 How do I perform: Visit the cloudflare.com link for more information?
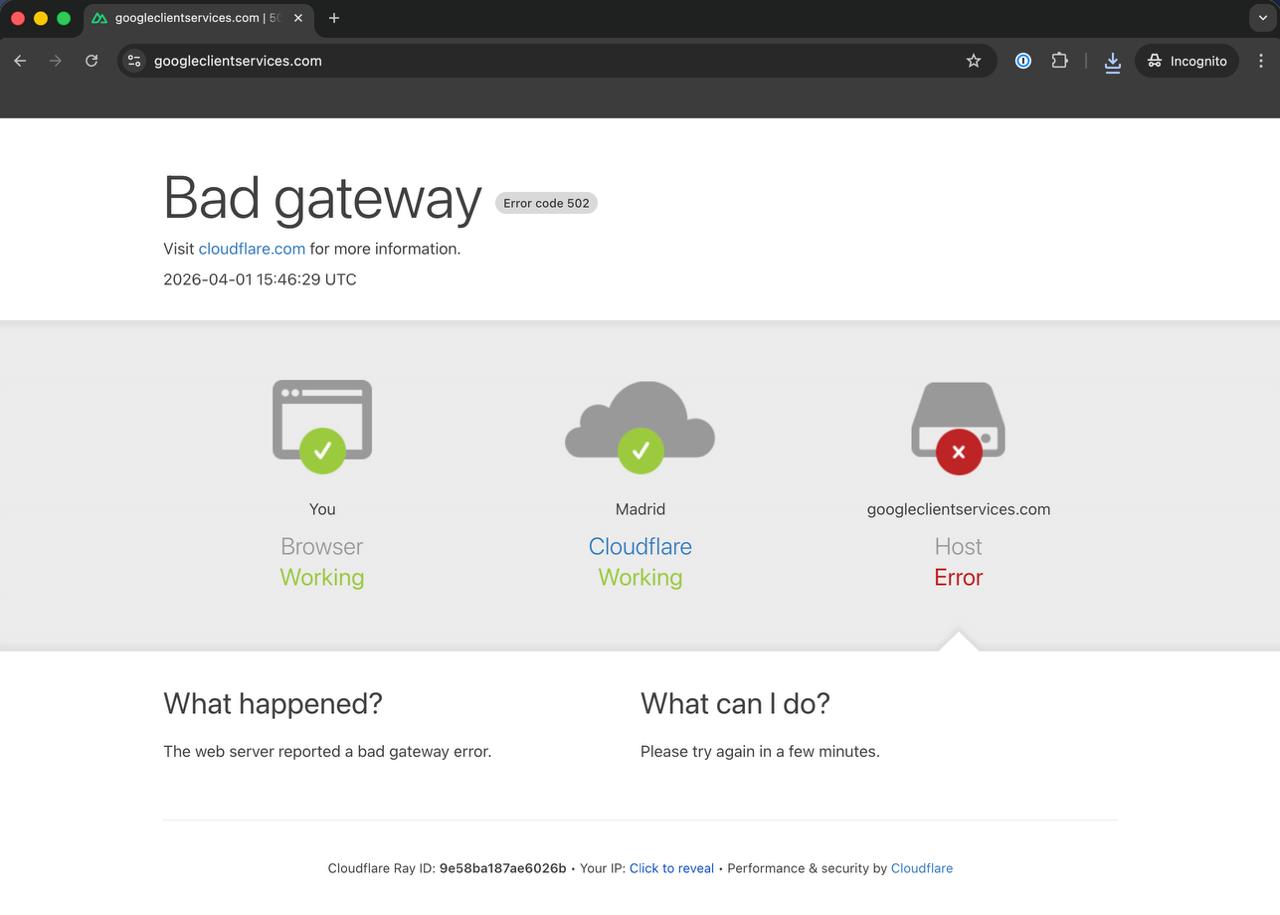click(x=251, y=248)
